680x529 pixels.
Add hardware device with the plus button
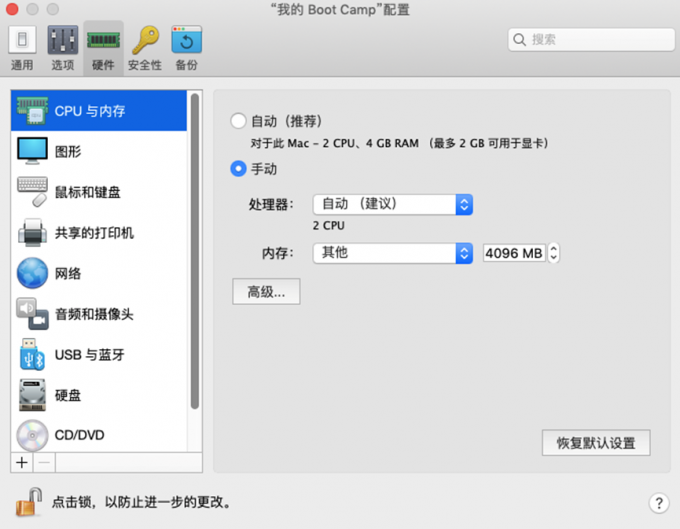(x=22, y=462)
